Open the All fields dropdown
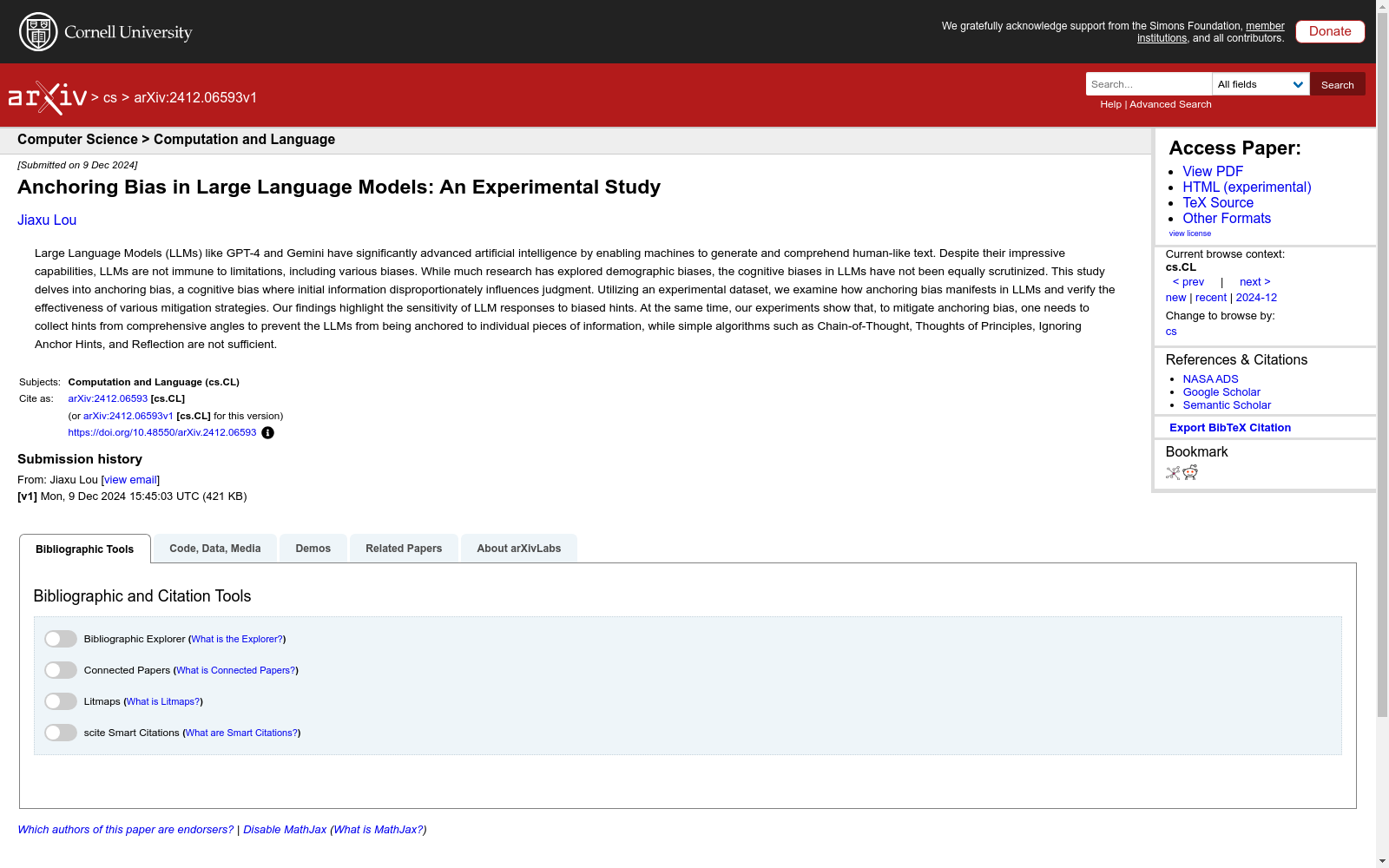 pos(1260,84)
